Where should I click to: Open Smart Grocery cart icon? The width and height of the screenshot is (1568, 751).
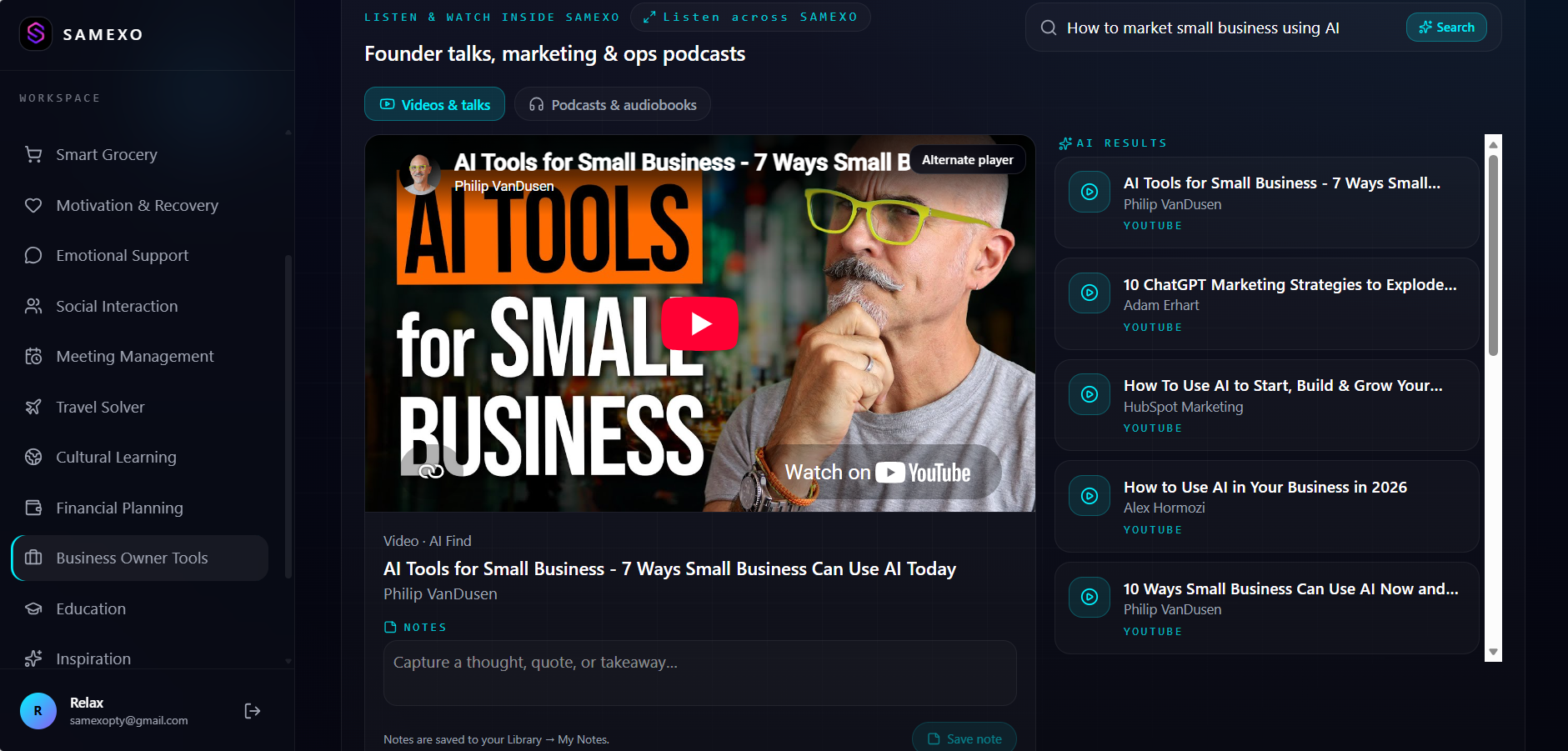pos(33,155)
